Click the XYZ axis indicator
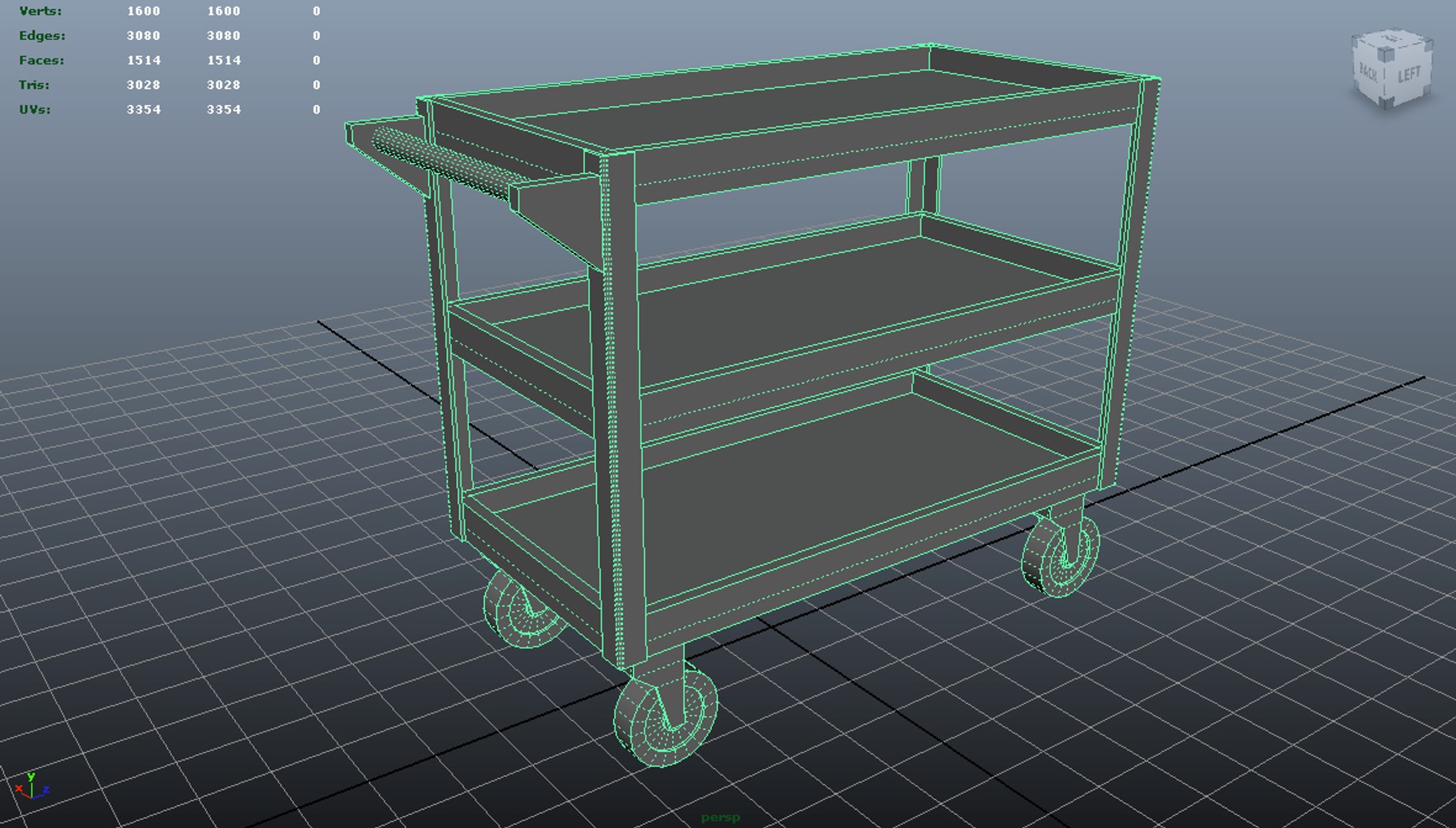1456x828 pixels. [31, 787]
